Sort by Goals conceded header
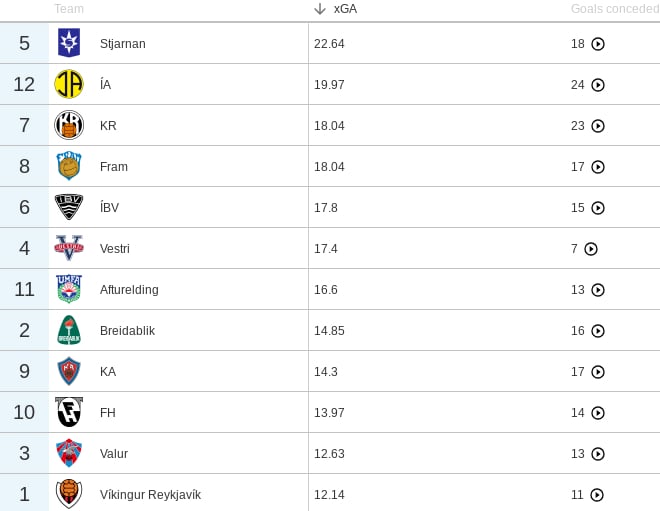 click(x=614, y=9)
